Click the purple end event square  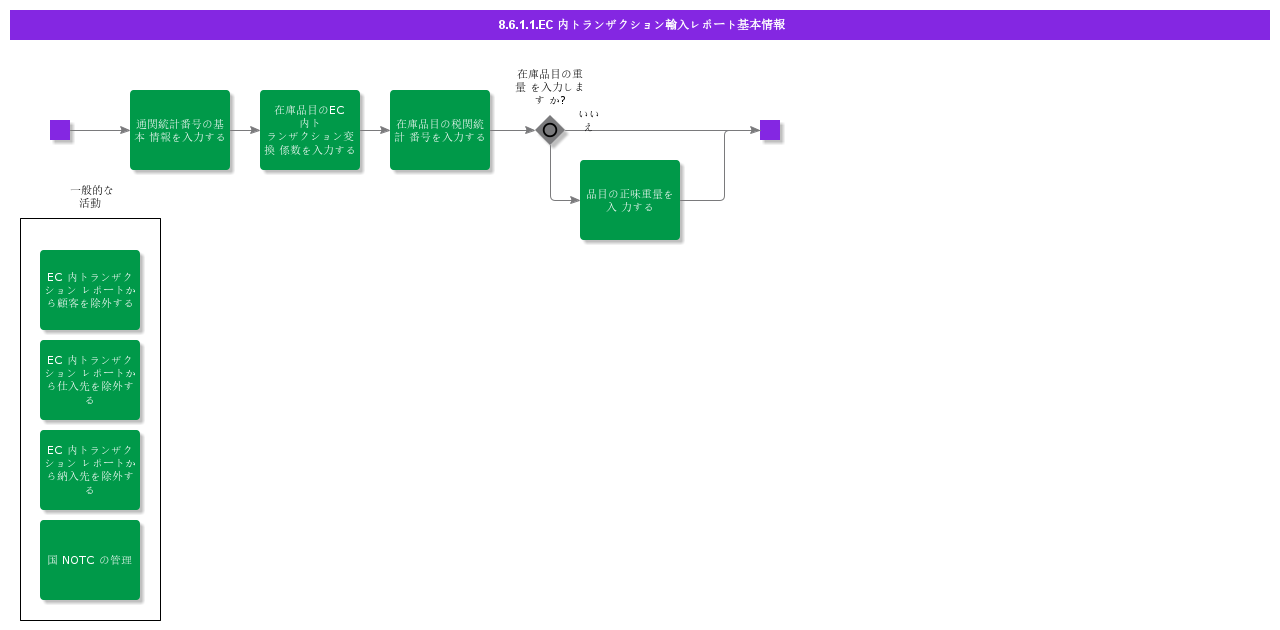click(770, 130)
